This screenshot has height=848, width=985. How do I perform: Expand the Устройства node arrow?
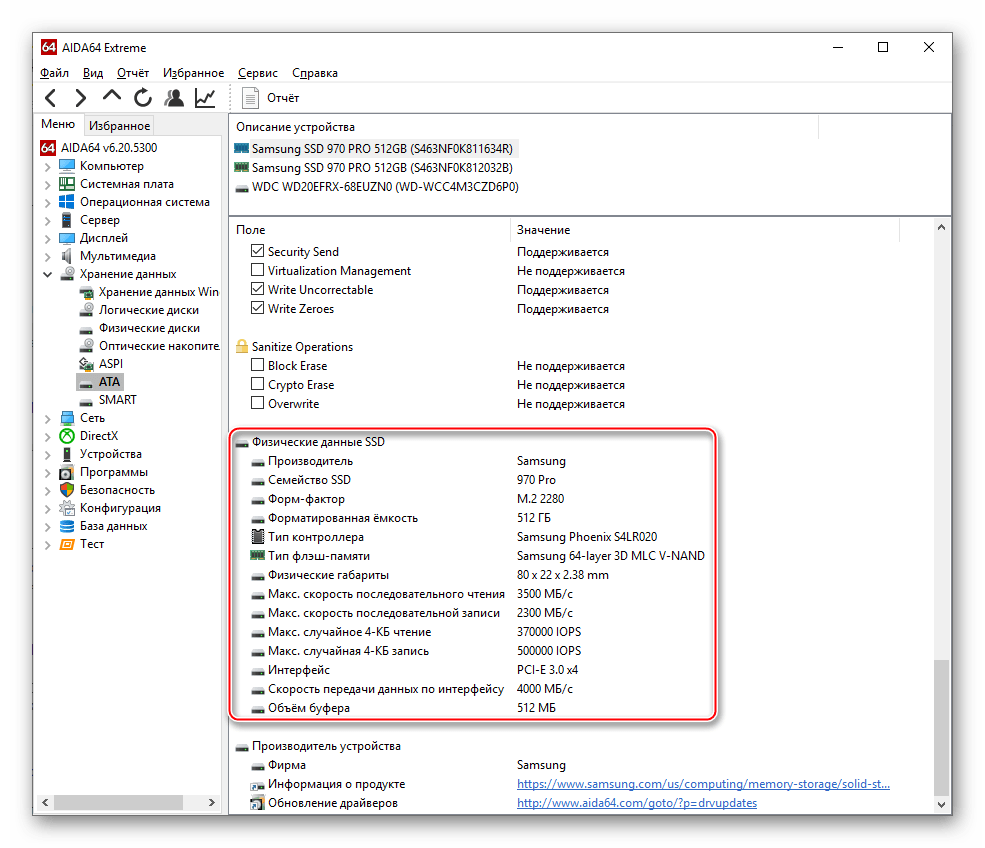(48, 454)
